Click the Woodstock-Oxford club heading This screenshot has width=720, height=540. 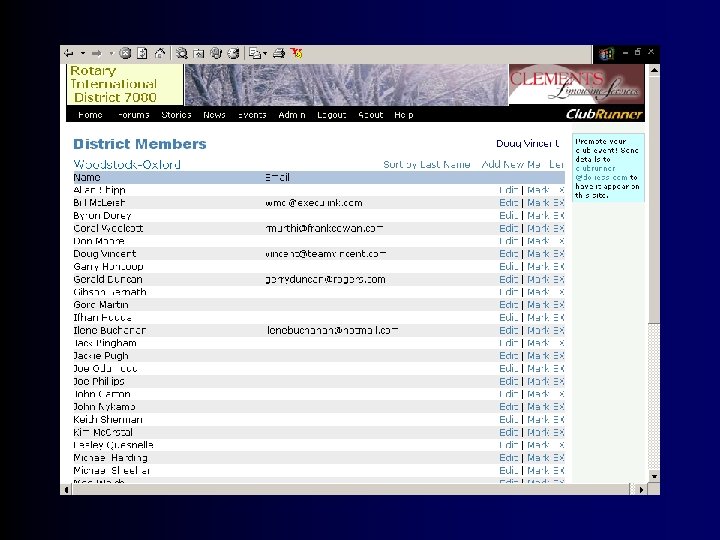127,164
